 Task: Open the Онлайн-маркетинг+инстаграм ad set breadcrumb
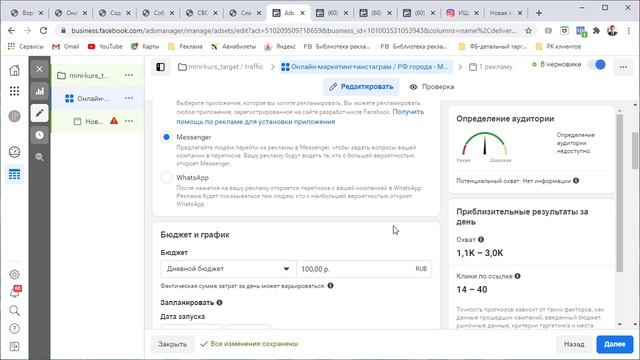pos(365,67)
